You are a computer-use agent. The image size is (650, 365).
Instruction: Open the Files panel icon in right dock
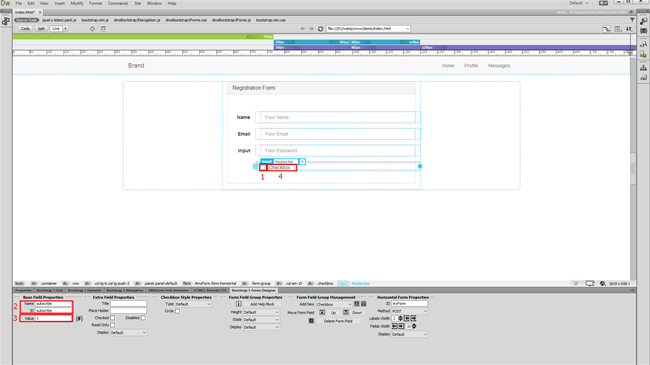643,31
